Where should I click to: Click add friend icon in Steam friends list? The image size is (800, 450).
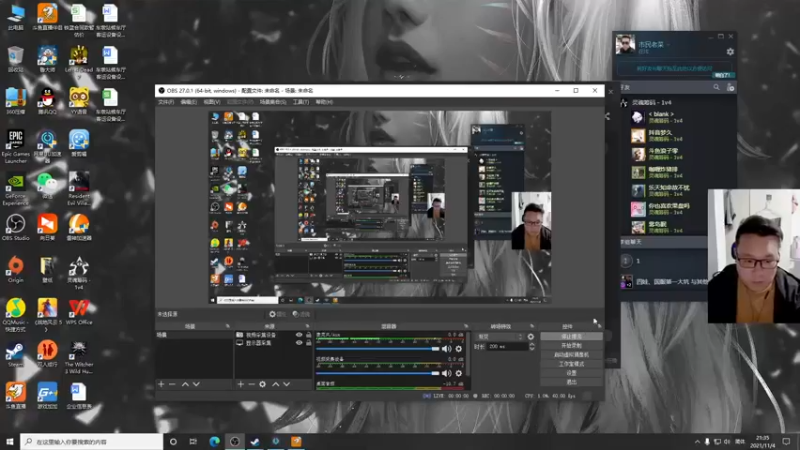731,87
